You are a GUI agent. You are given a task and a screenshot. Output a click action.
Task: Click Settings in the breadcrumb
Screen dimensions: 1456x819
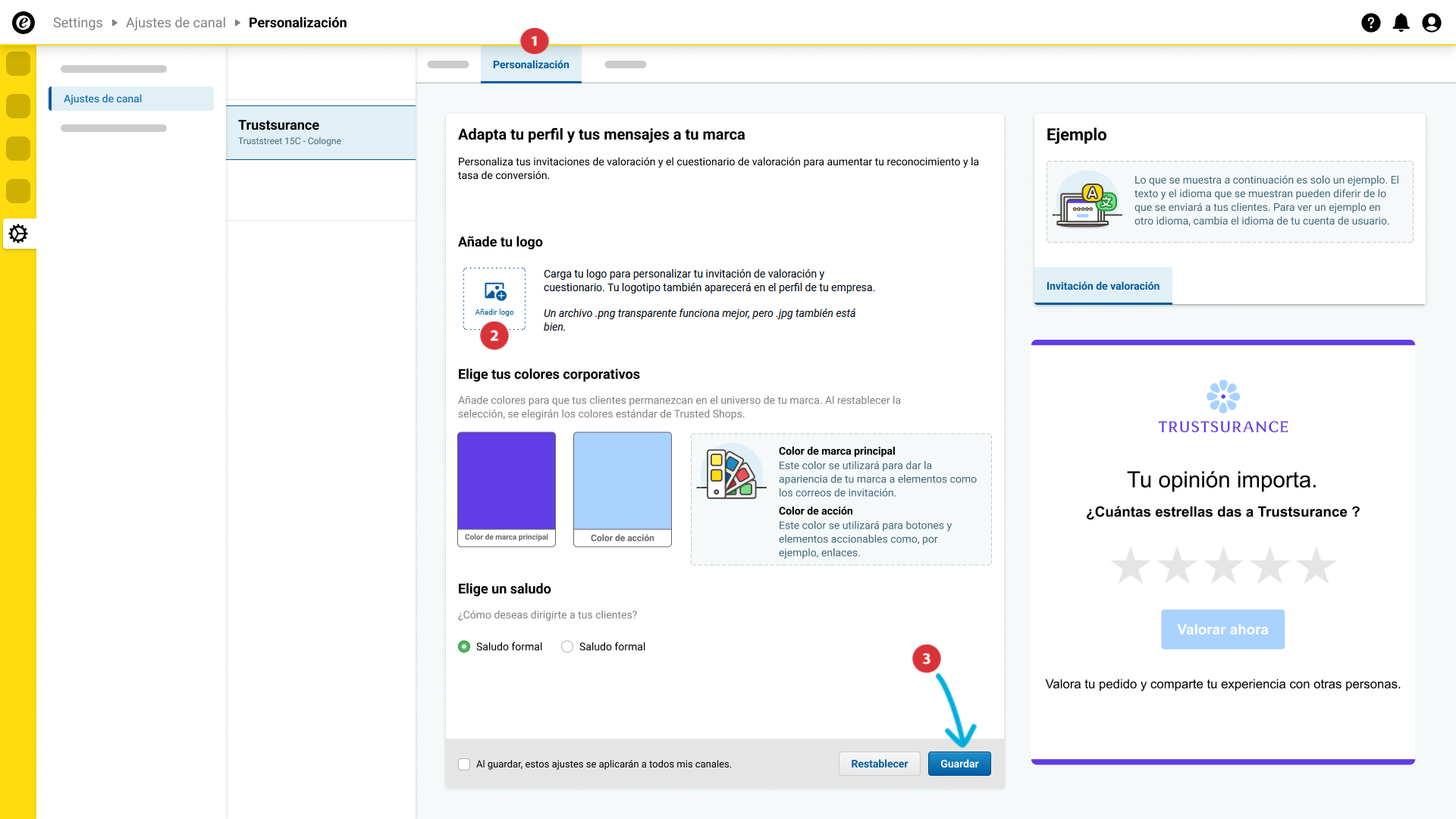[x=77, y=23]
